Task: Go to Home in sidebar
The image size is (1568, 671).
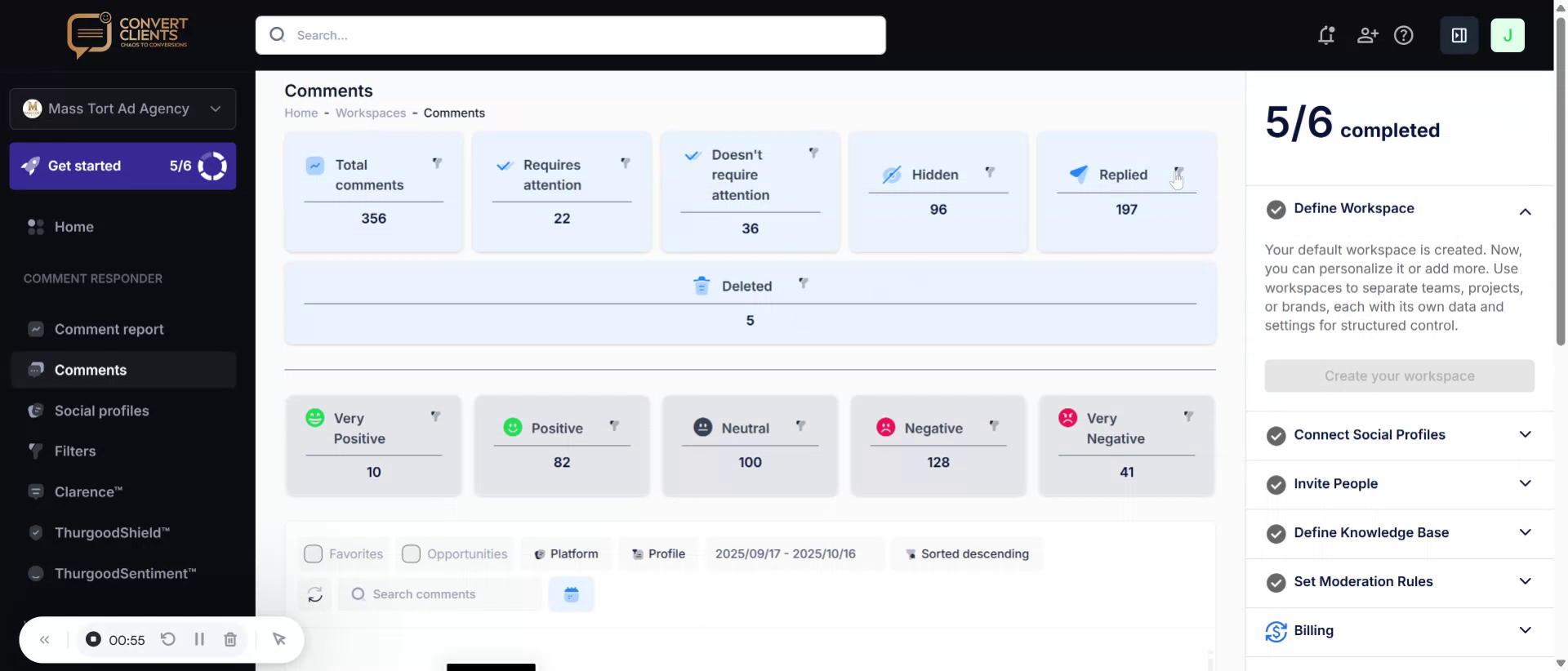Action: click(x=73, y=227)
